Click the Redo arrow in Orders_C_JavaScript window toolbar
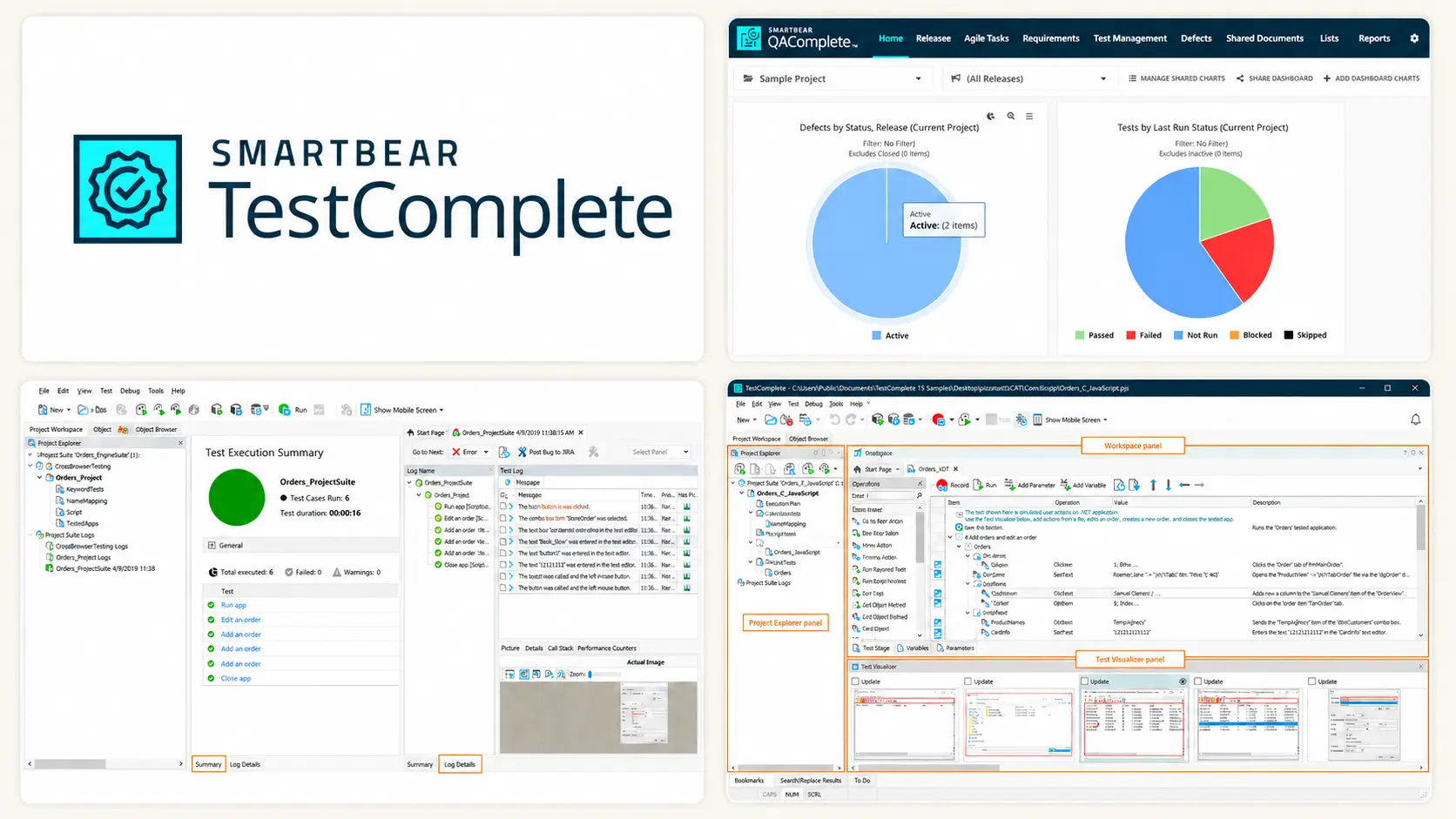1456x819 pixels. (851, 420)
